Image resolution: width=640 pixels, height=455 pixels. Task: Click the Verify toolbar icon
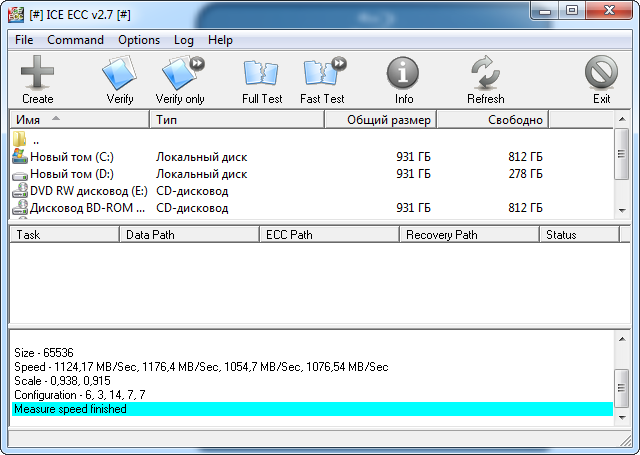pyautogui.click(x=120, y=73)
